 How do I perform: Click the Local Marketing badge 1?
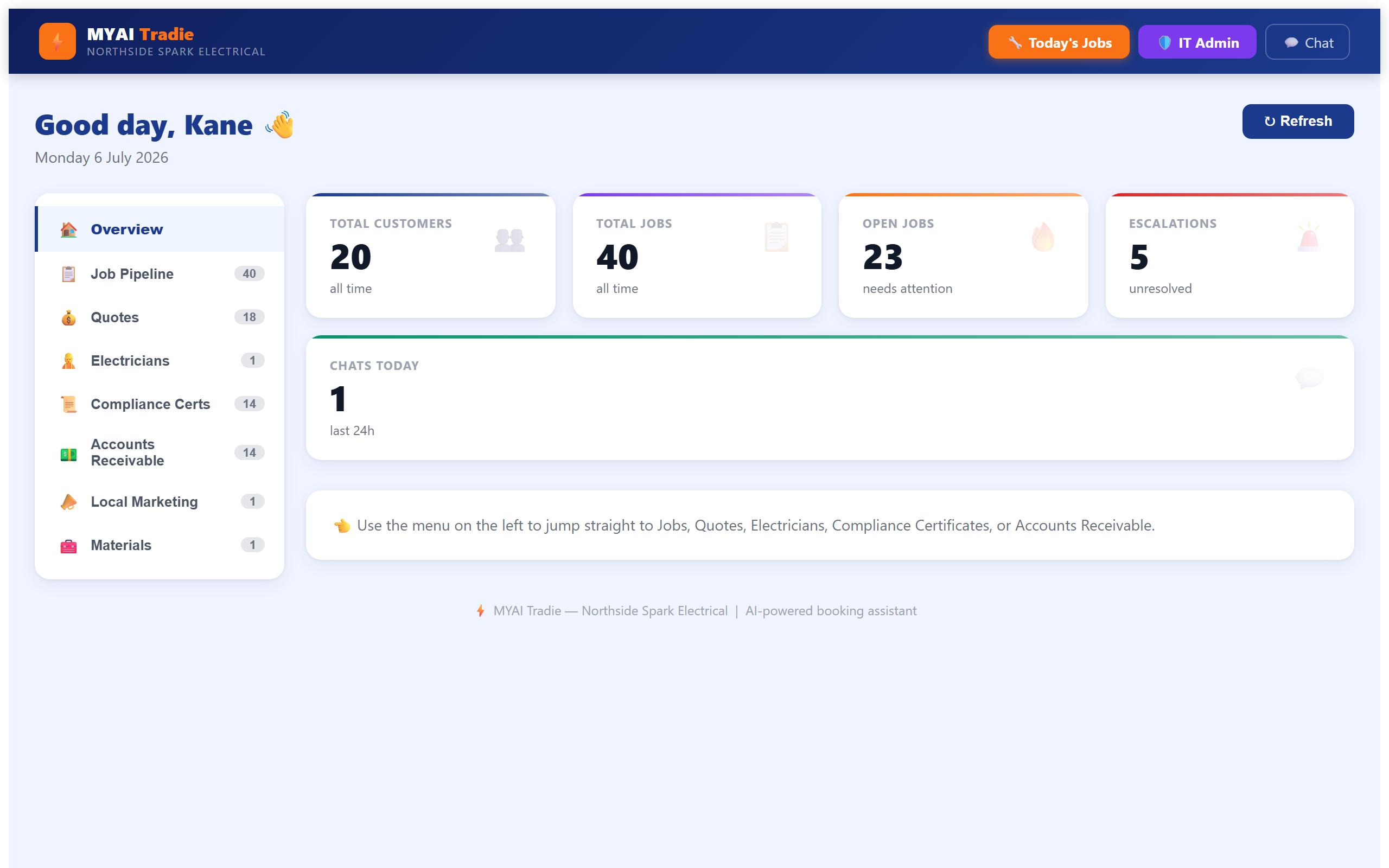(252, 501)
